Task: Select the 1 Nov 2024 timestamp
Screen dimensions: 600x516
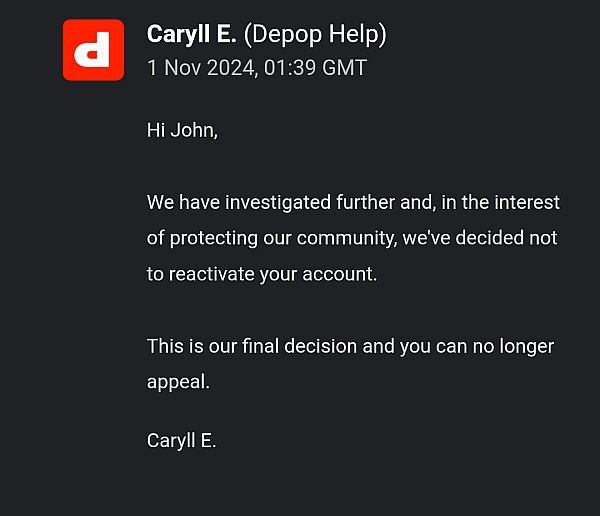Action: 201,68
